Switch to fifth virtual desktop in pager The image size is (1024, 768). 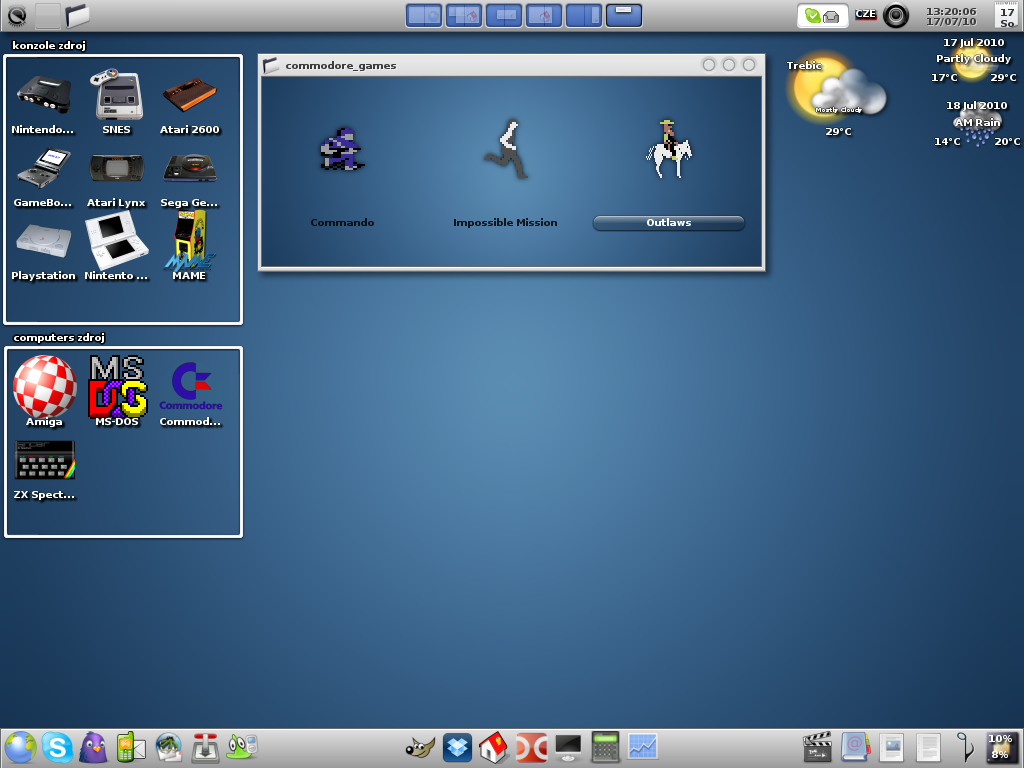pyautogui.click(x=584, y=15)
